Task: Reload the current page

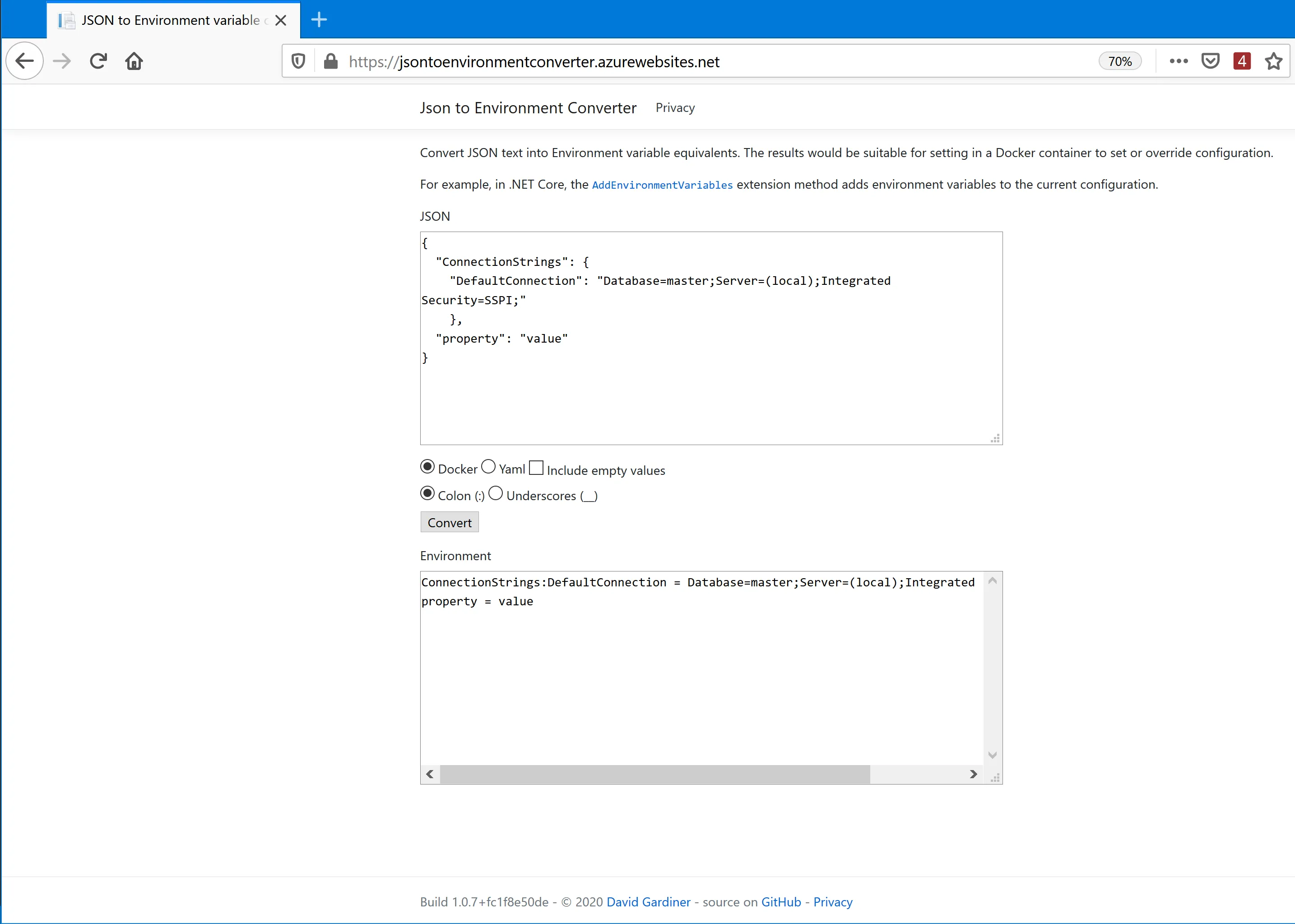Action: tap(98, 61)
